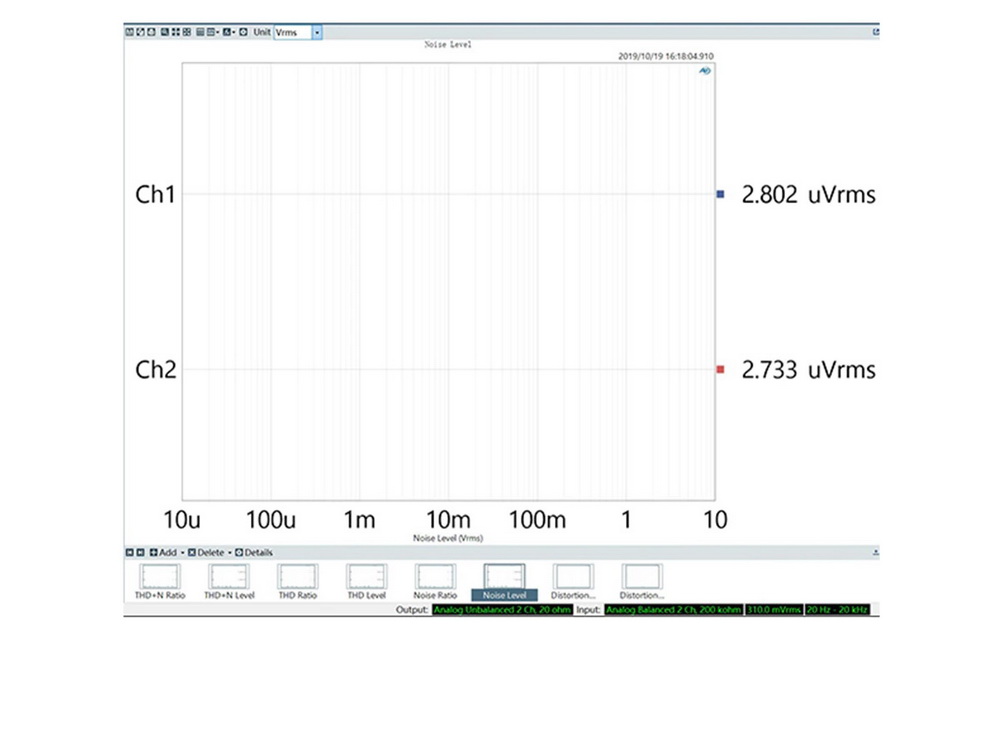Click the Details icon button
The height and width of the screenshot is (738, 1000).
[239, 553]
